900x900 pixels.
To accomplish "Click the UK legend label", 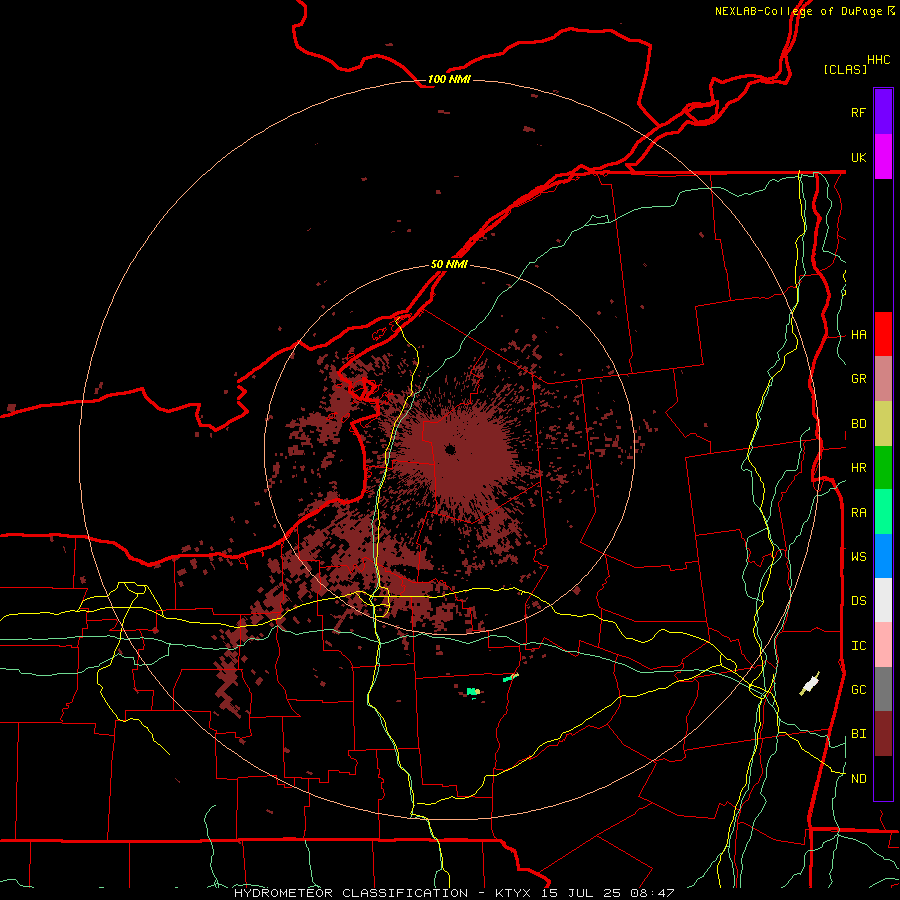I will click(x=858, y=157).
